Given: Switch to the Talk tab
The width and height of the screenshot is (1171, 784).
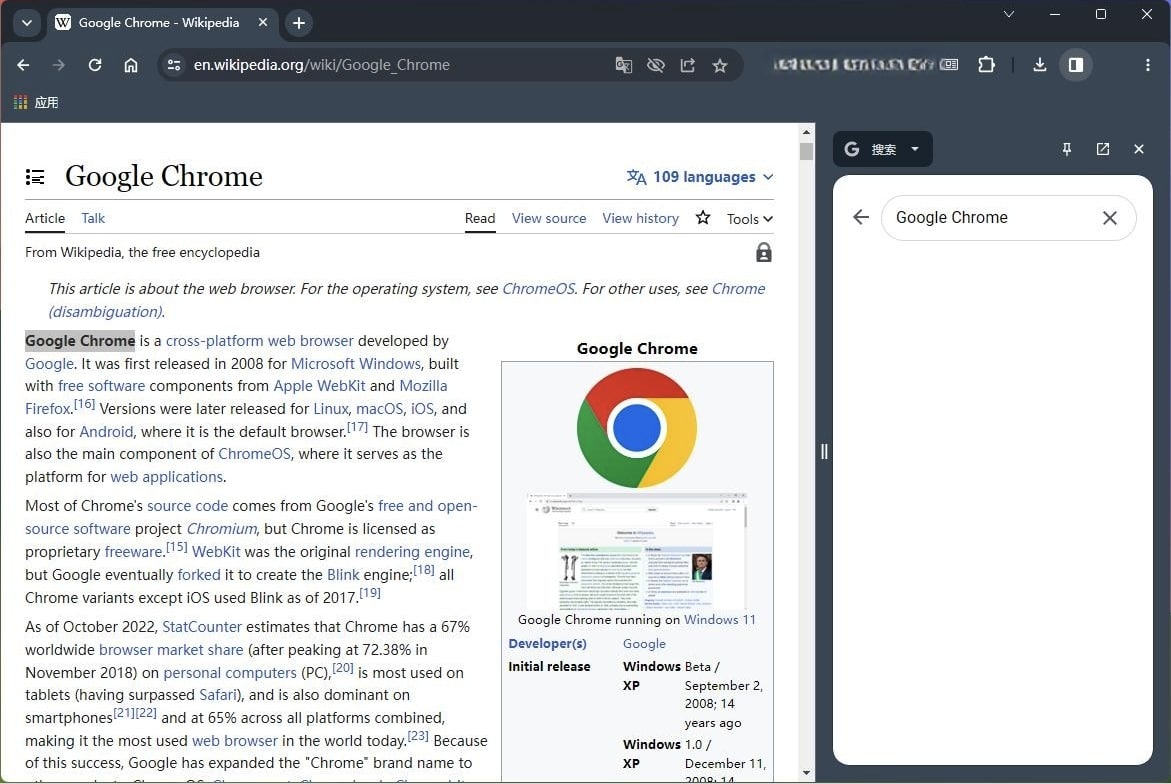Looking at the screenshot, I should click(x=93, y=218).
